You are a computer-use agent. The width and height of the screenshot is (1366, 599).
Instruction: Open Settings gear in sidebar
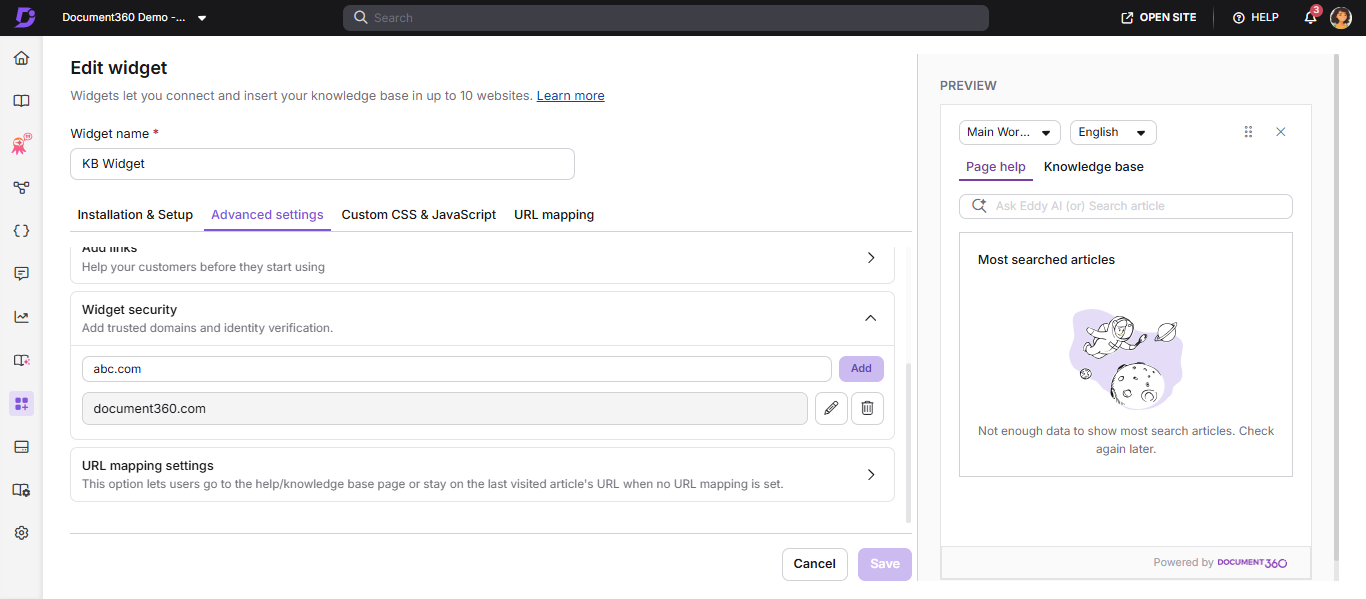[x=21, y=533]
